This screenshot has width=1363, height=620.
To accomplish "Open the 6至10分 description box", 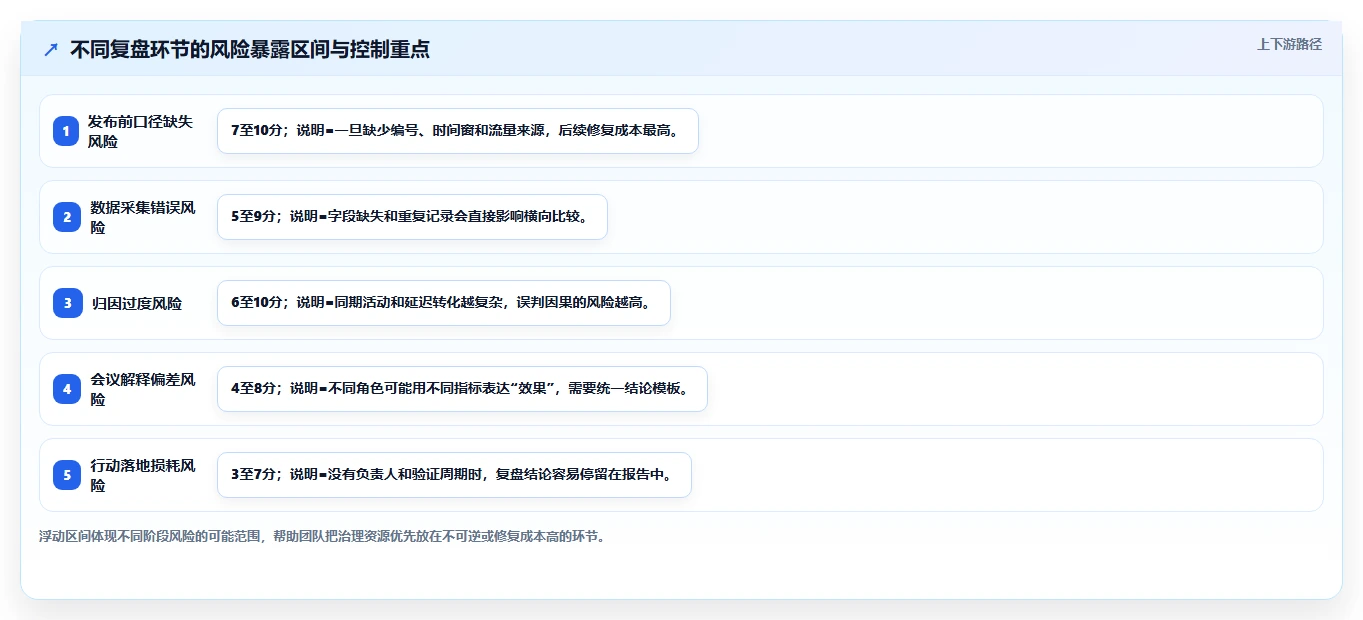I will point(443,303).
